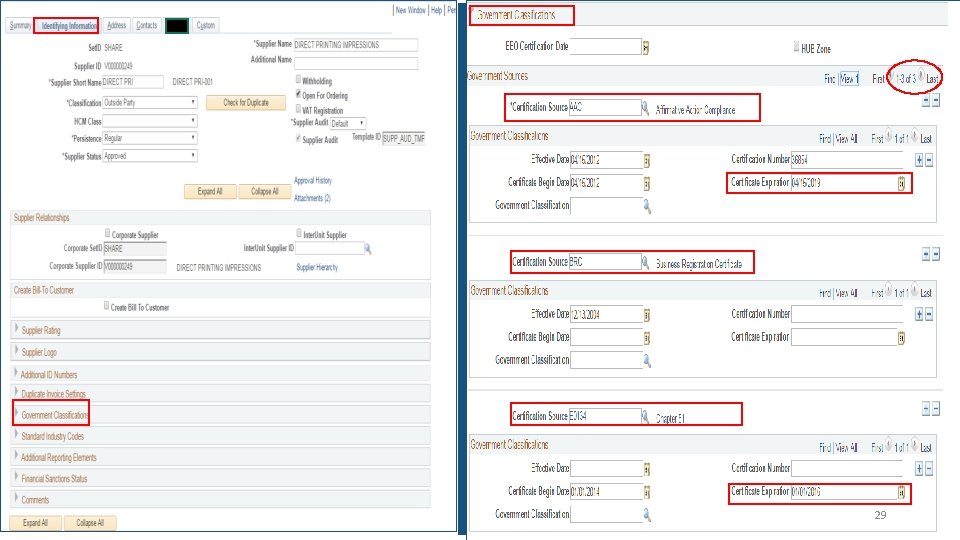Switch to the Identifying Information tab

click(69, 26)
